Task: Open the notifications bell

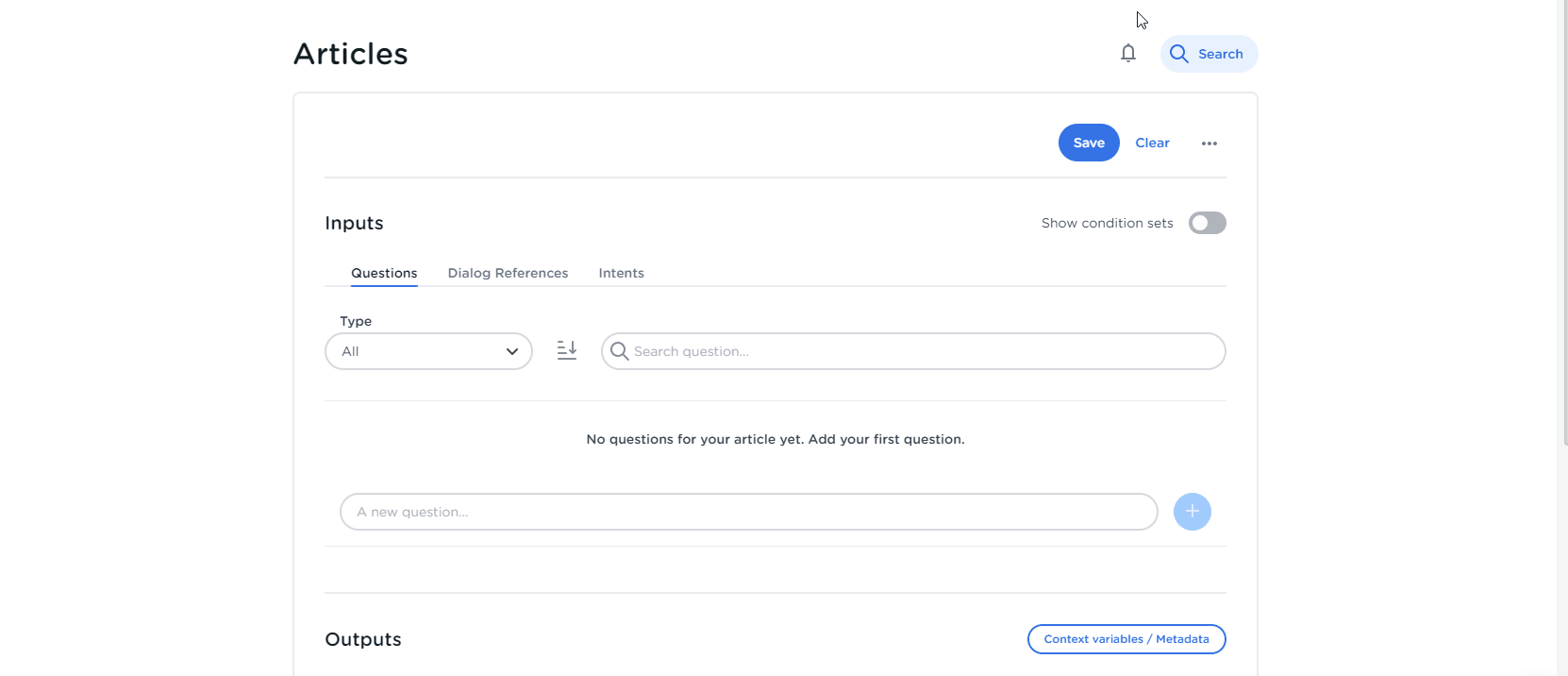Action: 1127,54
